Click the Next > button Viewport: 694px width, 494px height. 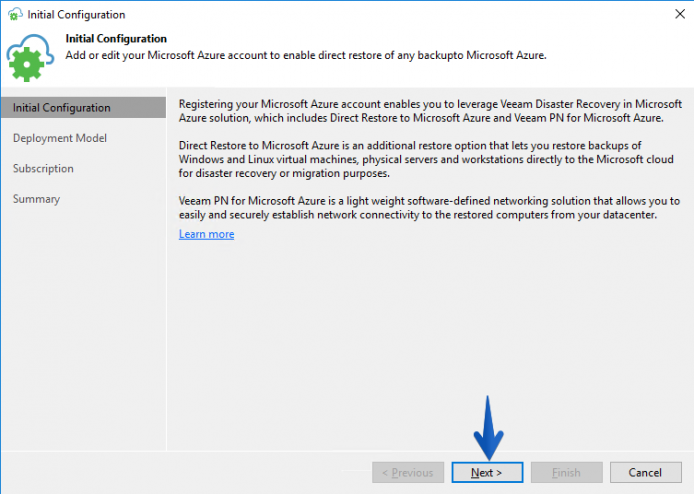[487, 472]
